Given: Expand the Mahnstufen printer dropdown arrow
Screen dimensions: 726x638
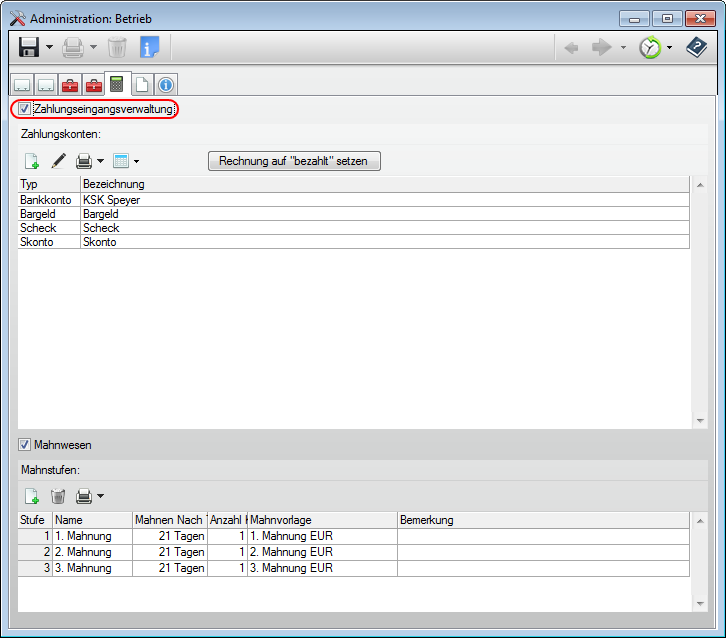Looking at the screenshot, I should [x=100, y=497].
